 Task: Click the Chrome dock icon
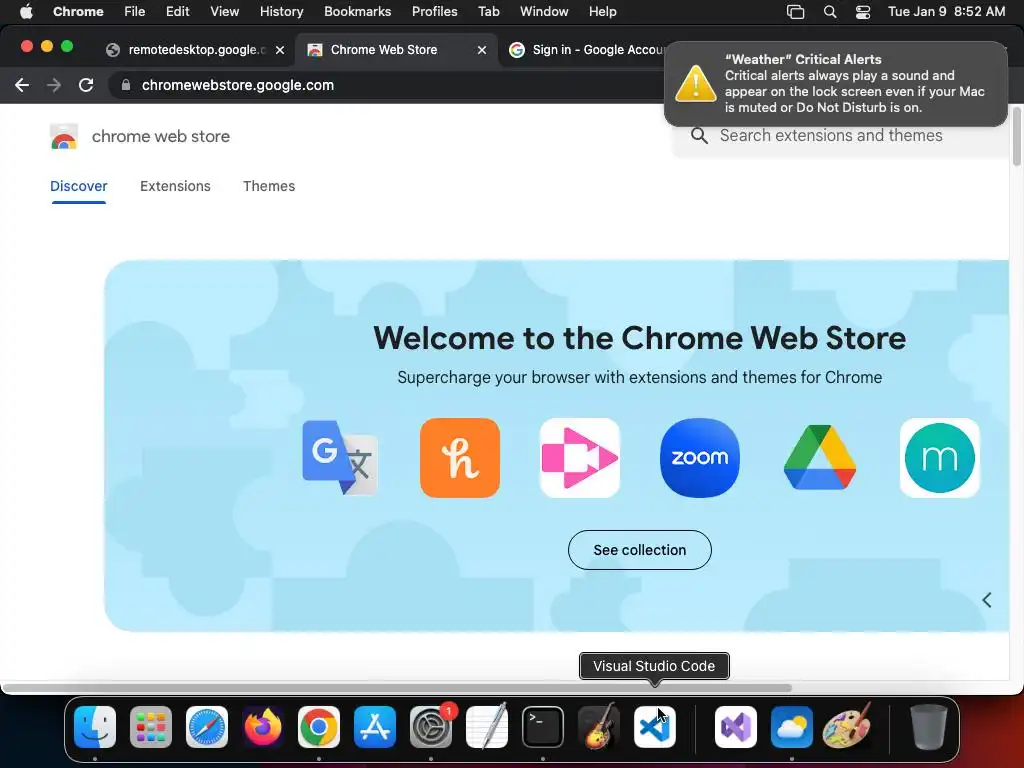pos(319,727)
